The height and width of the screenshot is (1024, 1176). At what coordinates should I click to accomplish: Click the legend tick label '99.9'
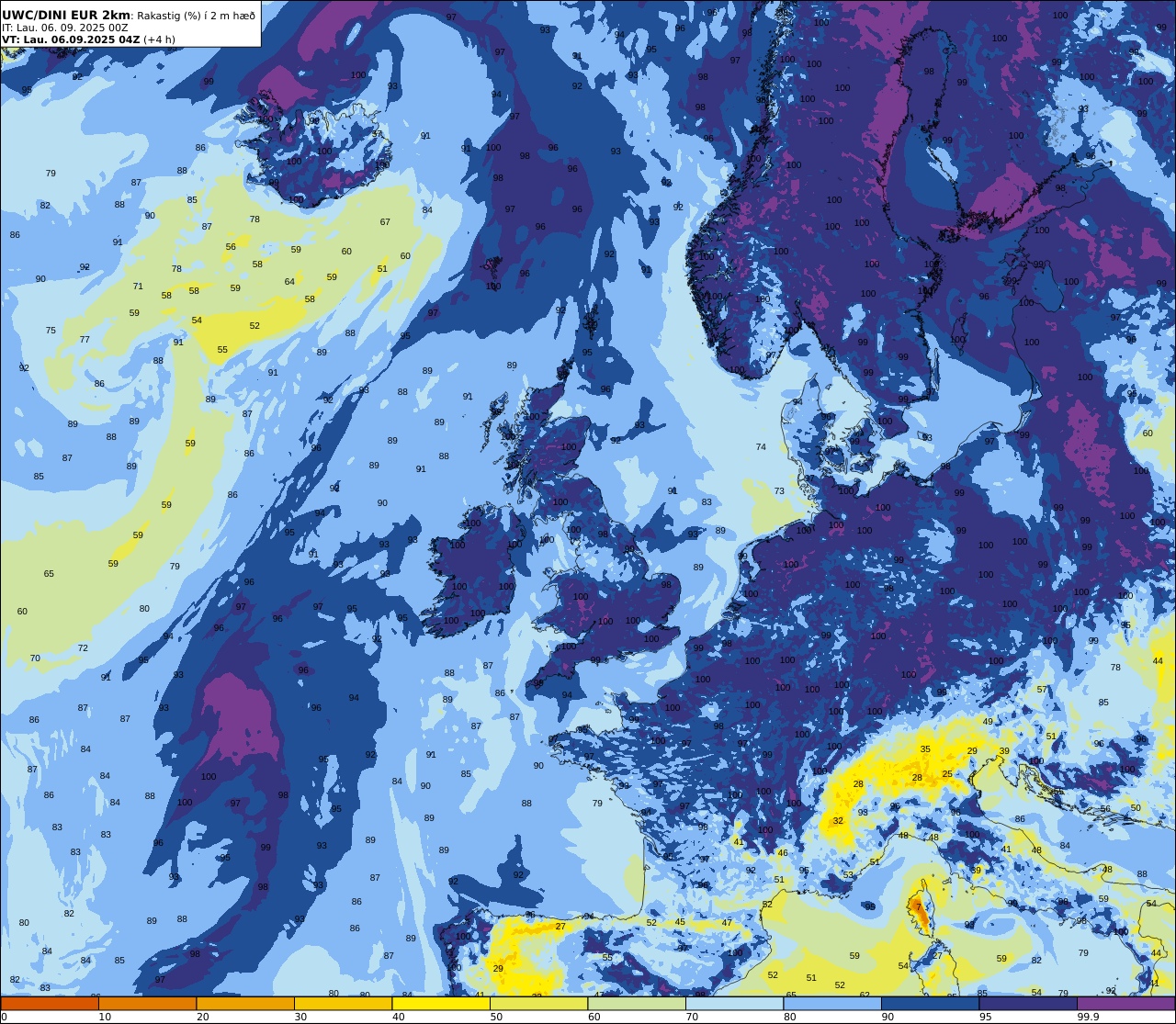tap(1088, 1017)
